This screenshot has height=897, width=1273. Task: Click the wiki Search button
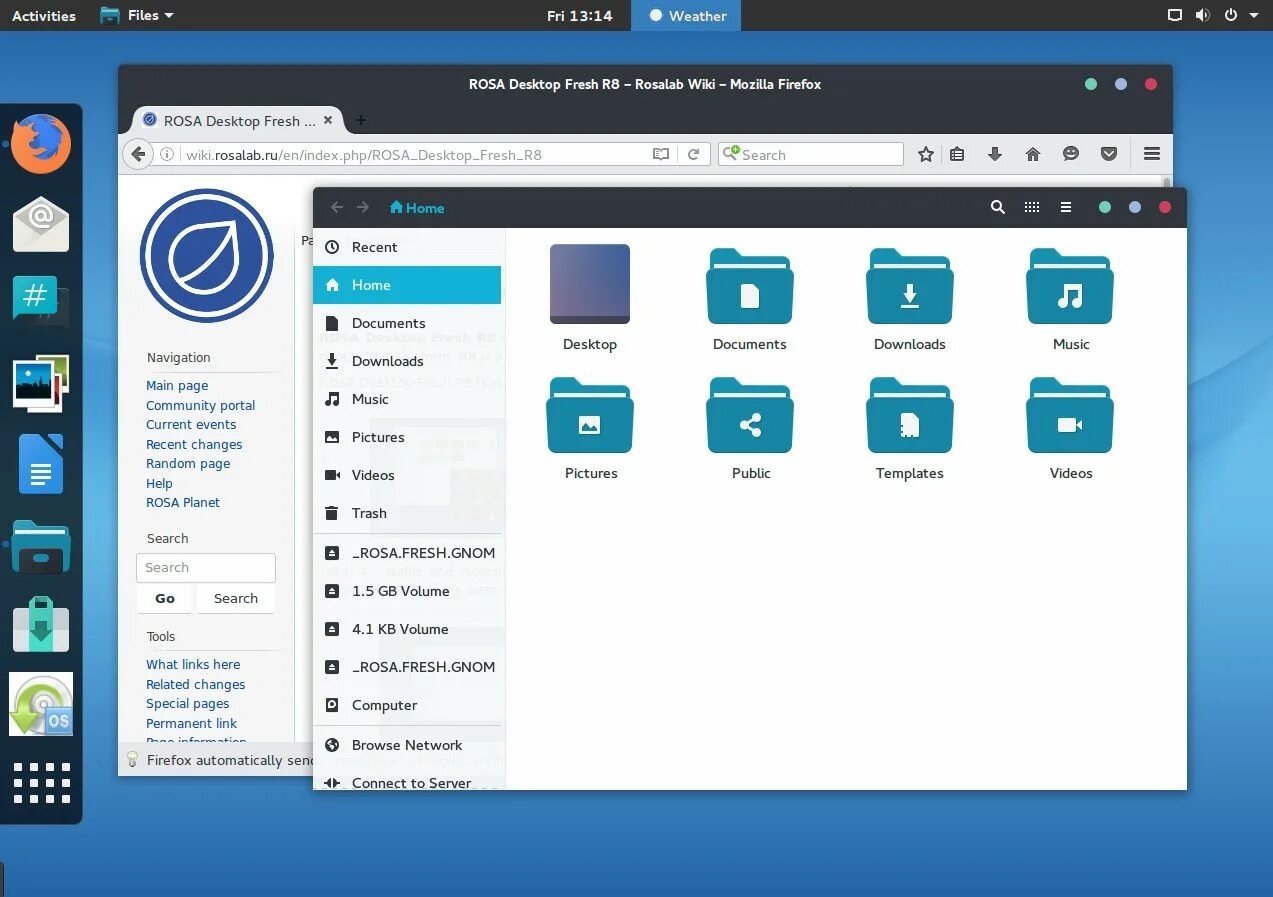(235, 598)
